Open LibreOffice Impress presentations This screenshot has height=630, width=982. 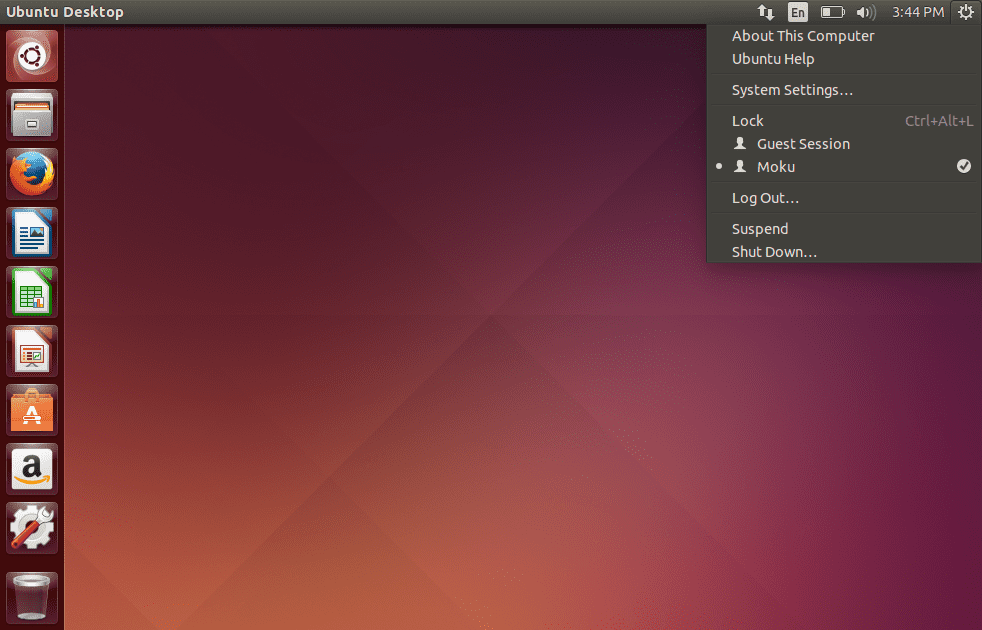tap(32, 351)
